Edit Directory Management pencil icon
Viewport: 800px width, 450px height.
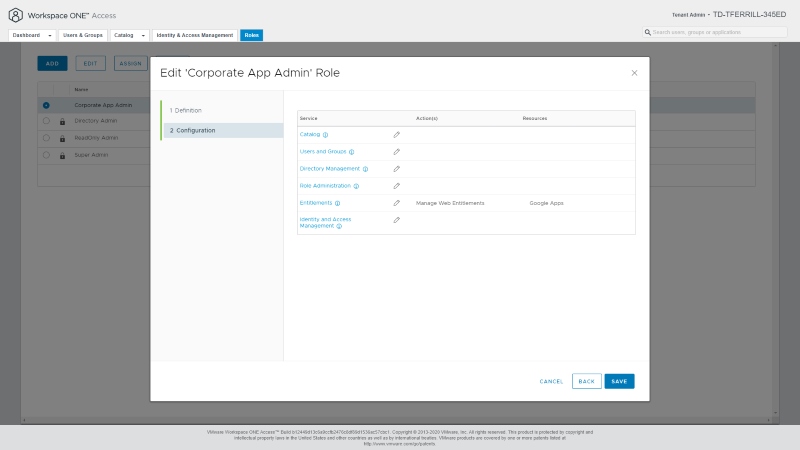396,169
